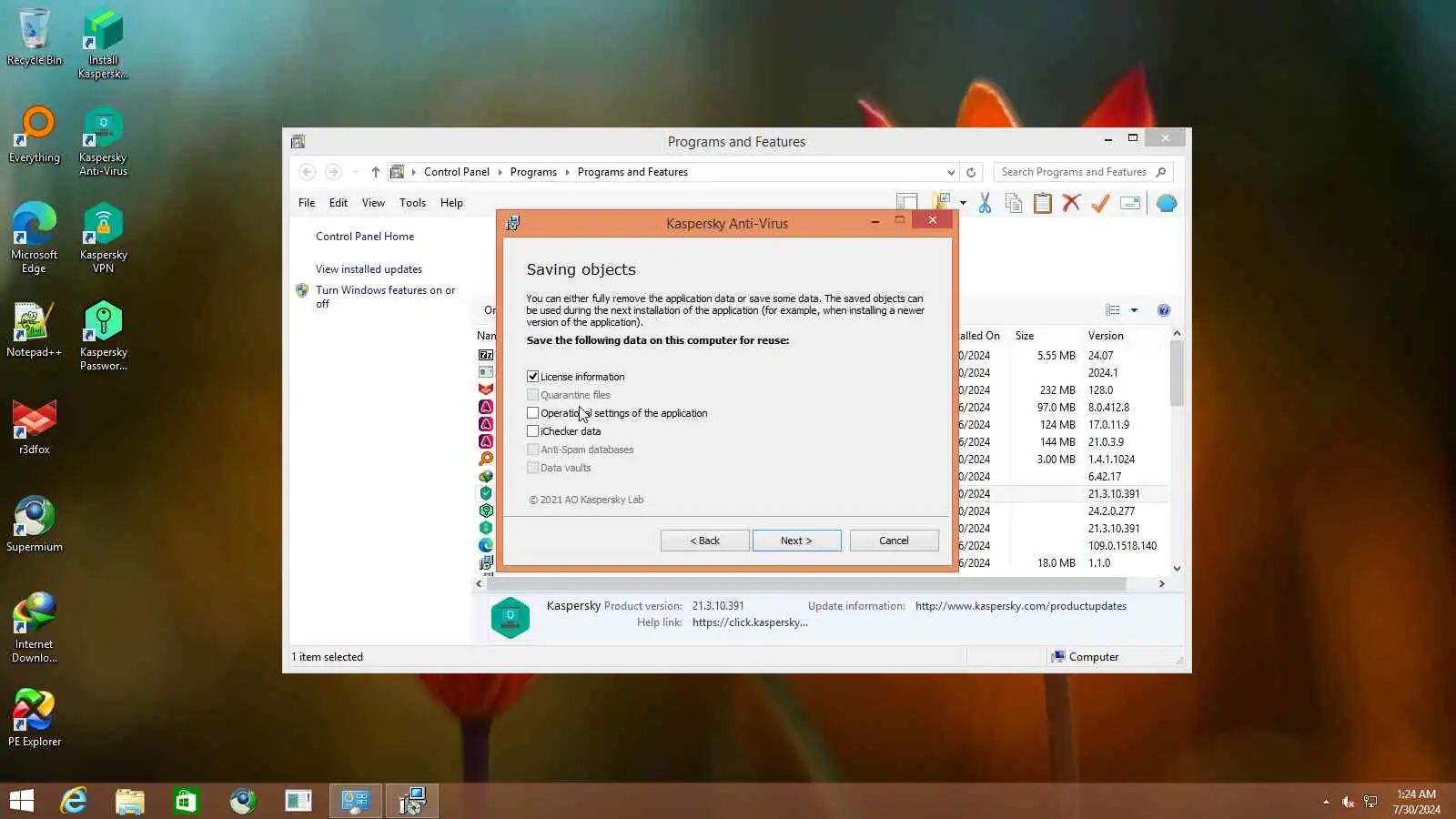Select the Everything desktop shortcut

tap(35, 135)
